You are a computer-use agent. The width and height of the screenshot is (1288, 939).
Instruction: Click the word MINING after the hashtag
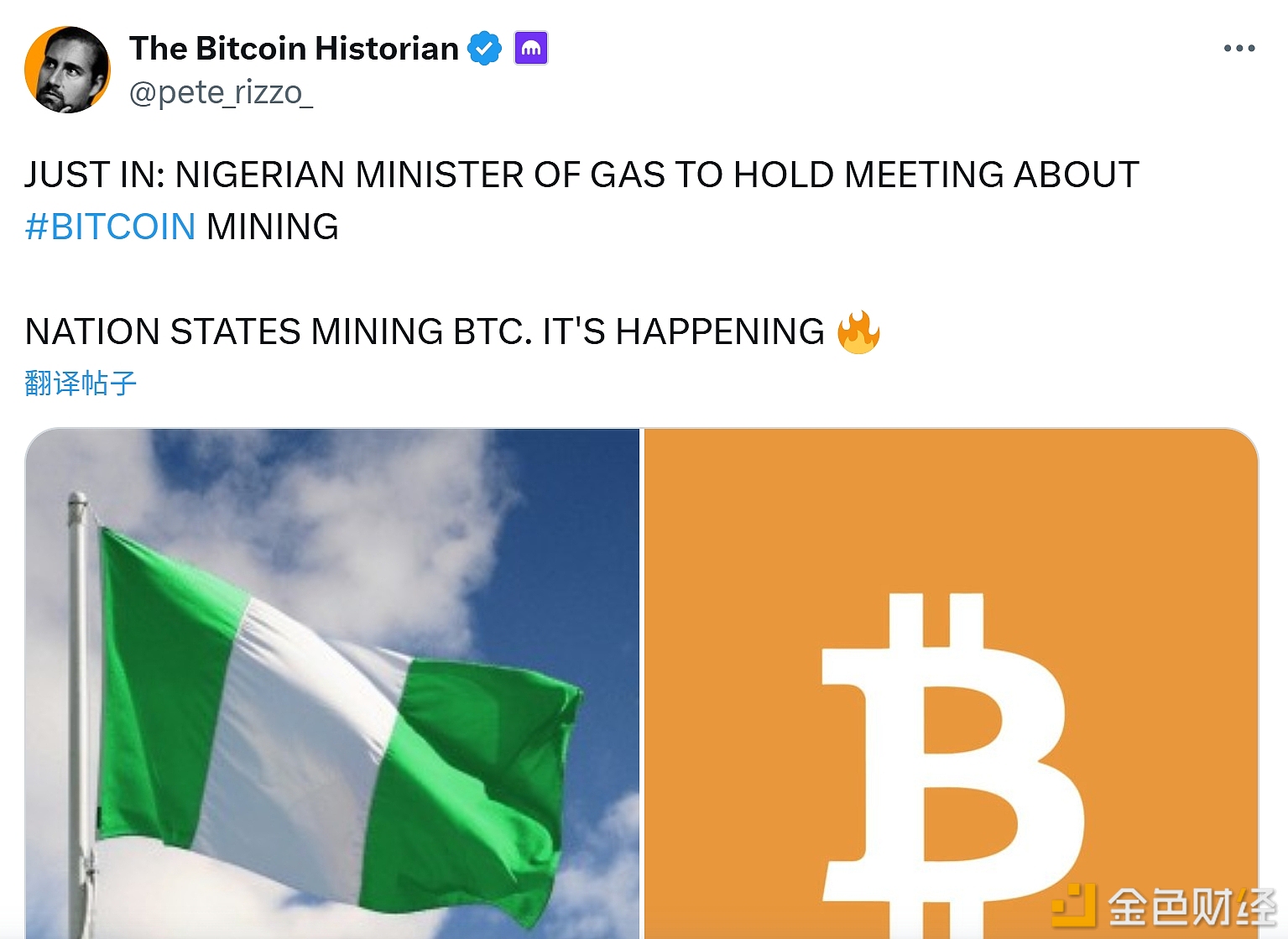tap(273, 227)
